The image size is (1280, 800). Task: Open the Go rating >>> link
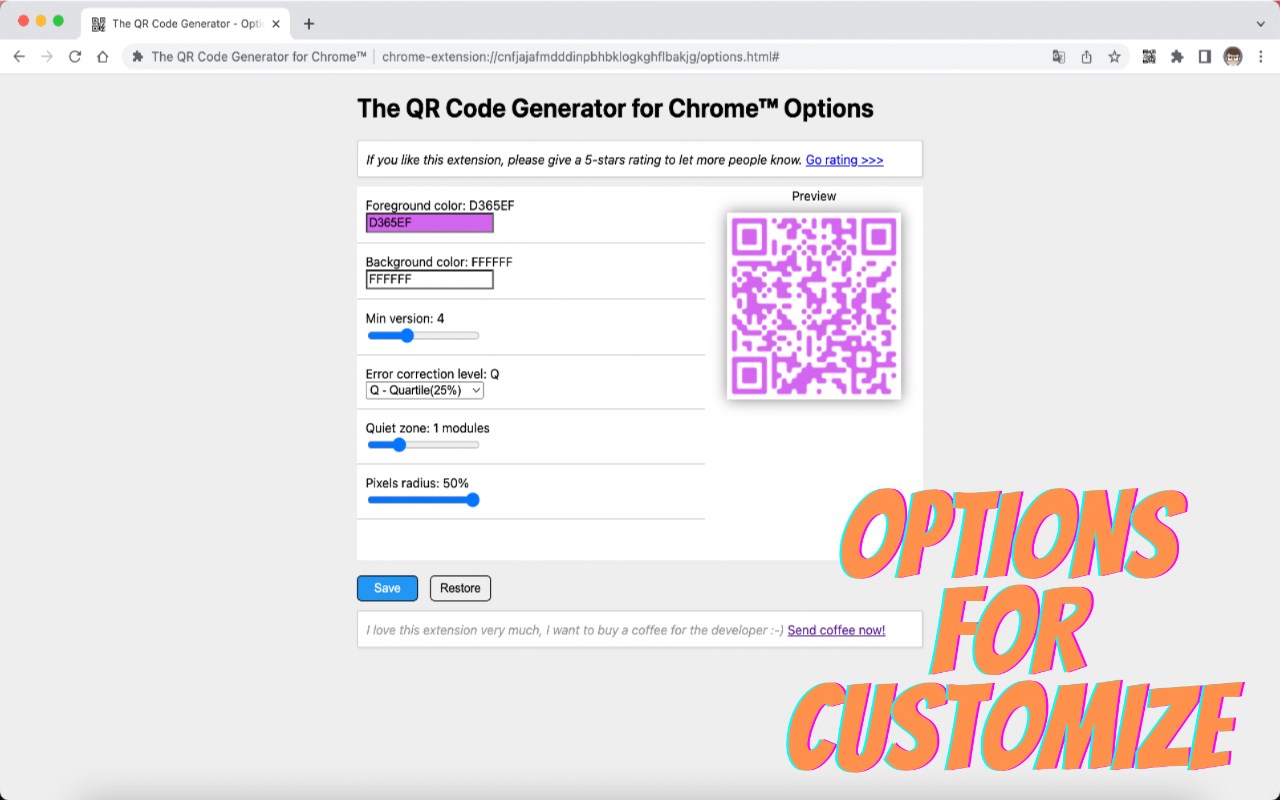[844, 160]
